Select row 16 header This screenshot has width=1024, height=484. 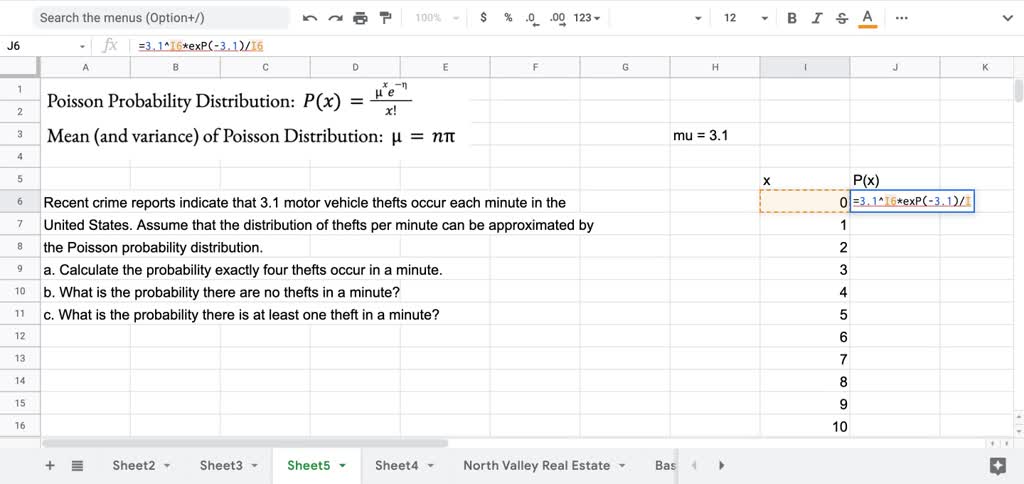pyautogui.click(x=20, y=425)
